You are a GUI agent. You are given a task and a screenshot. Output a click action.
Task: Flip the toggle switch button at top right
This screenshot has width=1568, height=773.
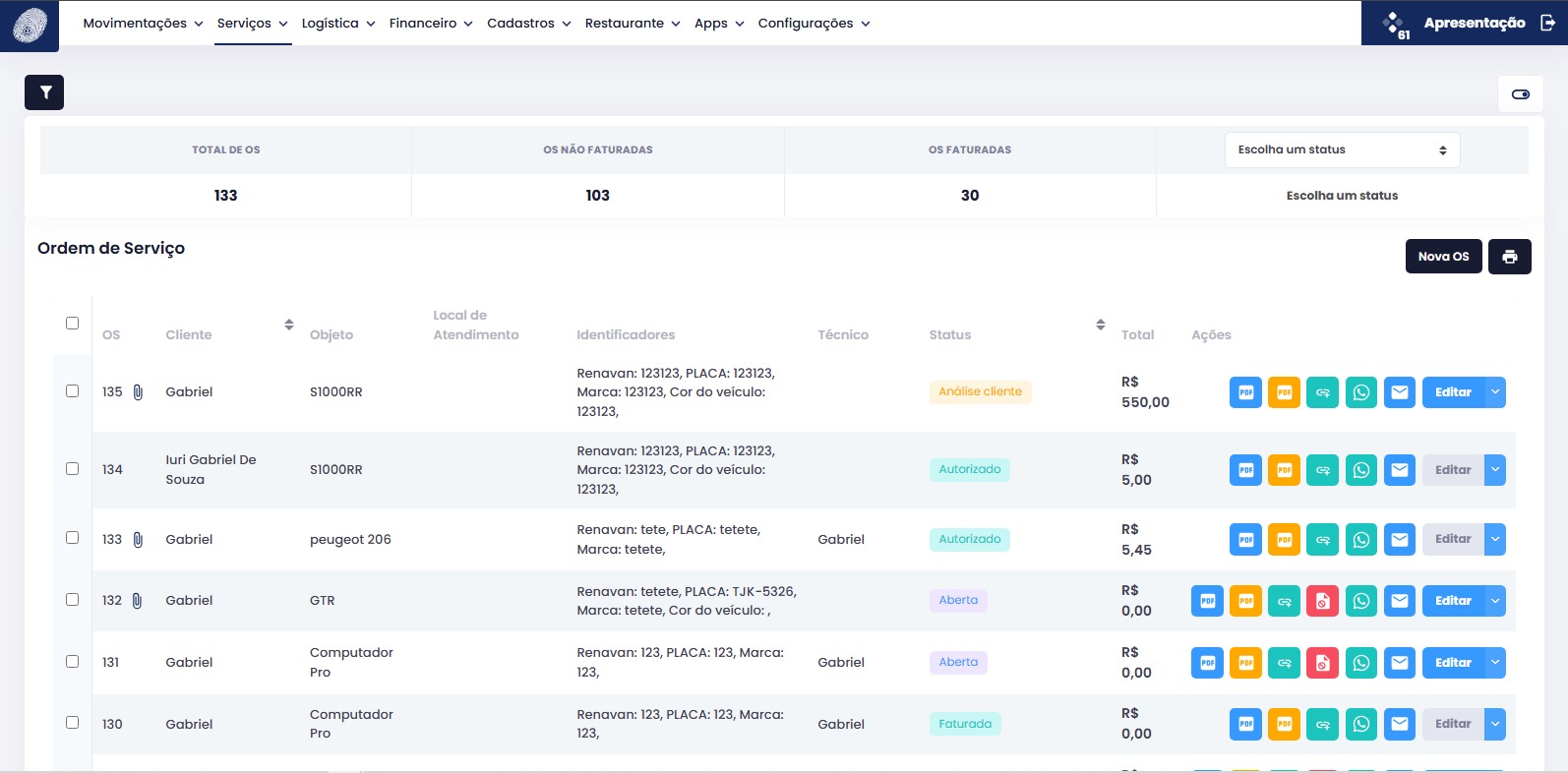click(1521, 94)
